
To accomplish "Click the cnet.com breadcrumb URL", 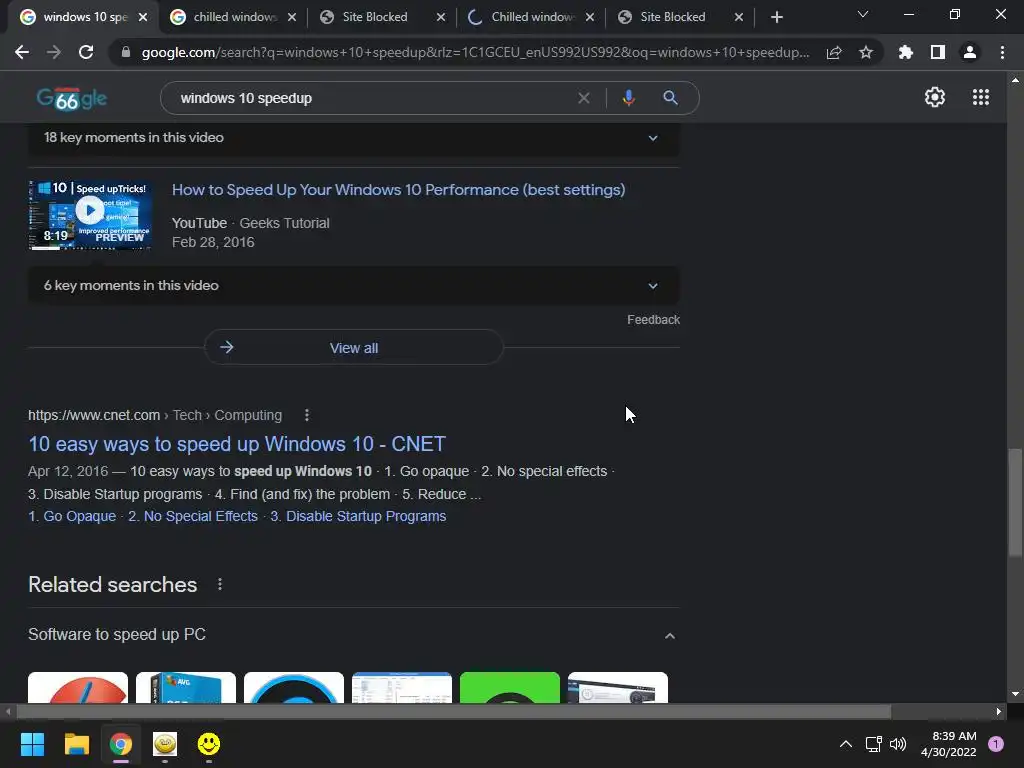I will (x=94, y=415).
